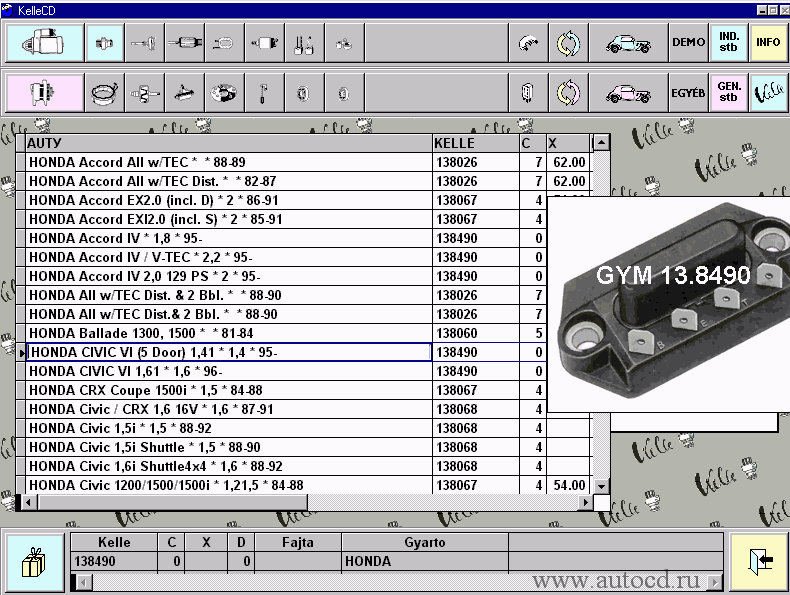Click the exit door icon at bottom right
Screen dimensions: 790x595
click(x=759, y=562)
